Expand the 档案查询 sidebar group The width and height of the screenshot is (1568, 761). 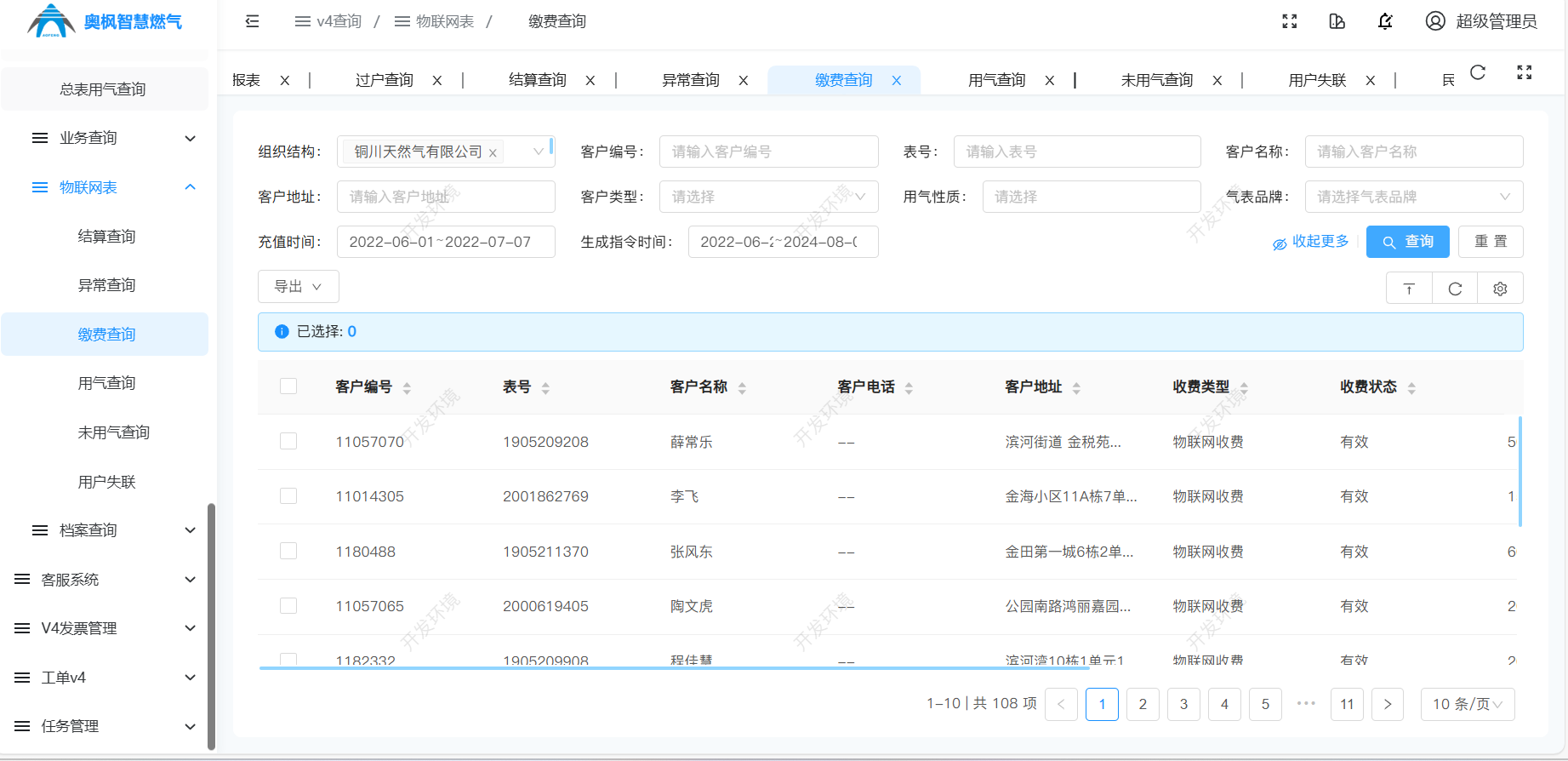[105, 530]
